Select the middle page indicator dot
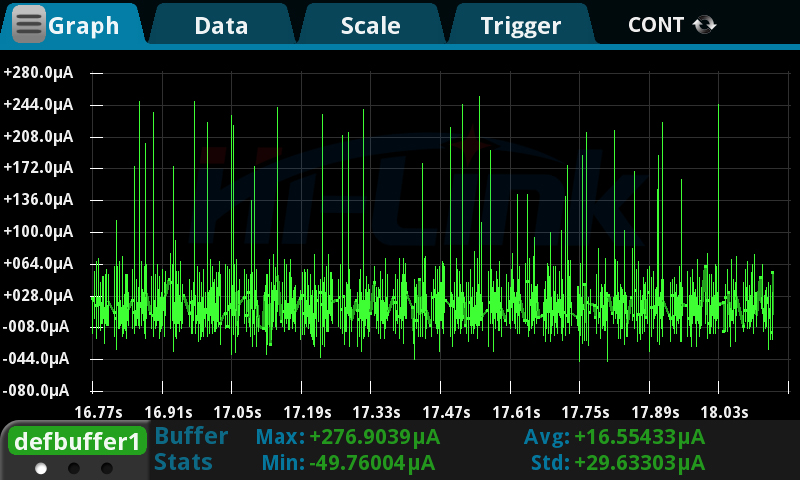The height and width of the screenshot is (480, 800). click(x=74, y=468)
